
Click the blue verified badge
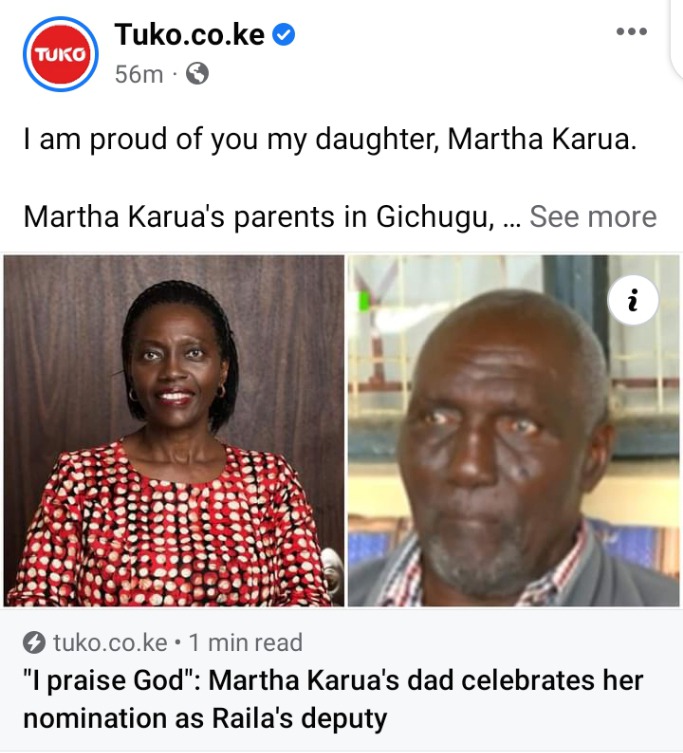(284, 35)
